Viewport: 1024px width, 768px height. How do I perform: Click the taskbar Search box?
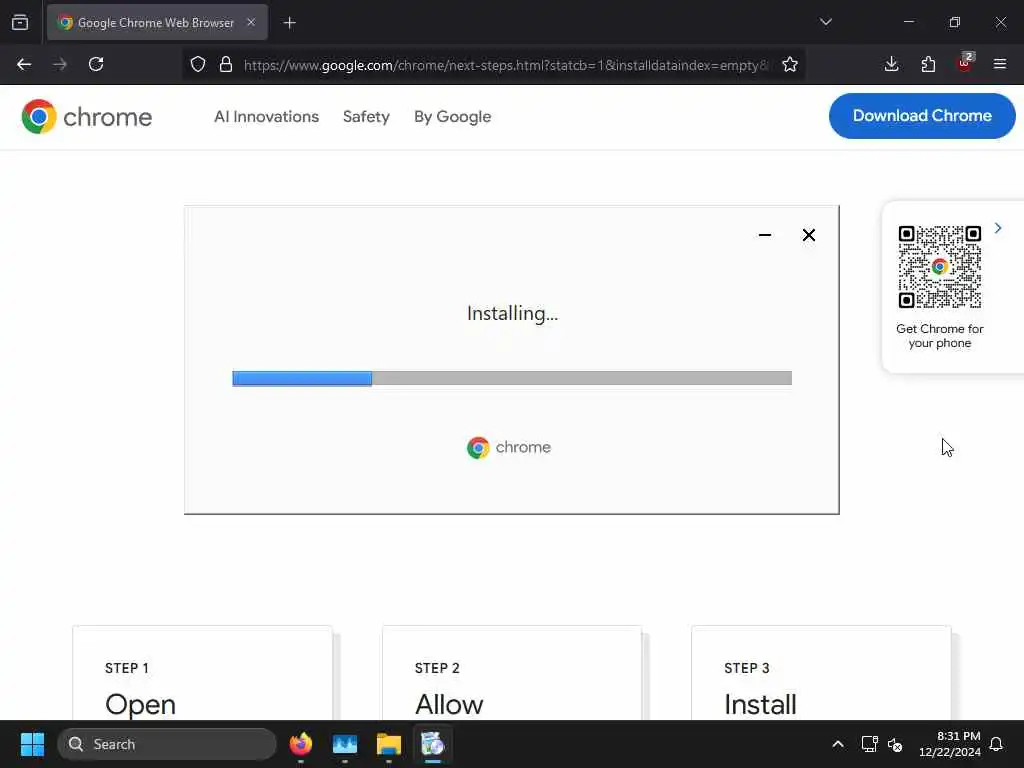tap(167, 744)
